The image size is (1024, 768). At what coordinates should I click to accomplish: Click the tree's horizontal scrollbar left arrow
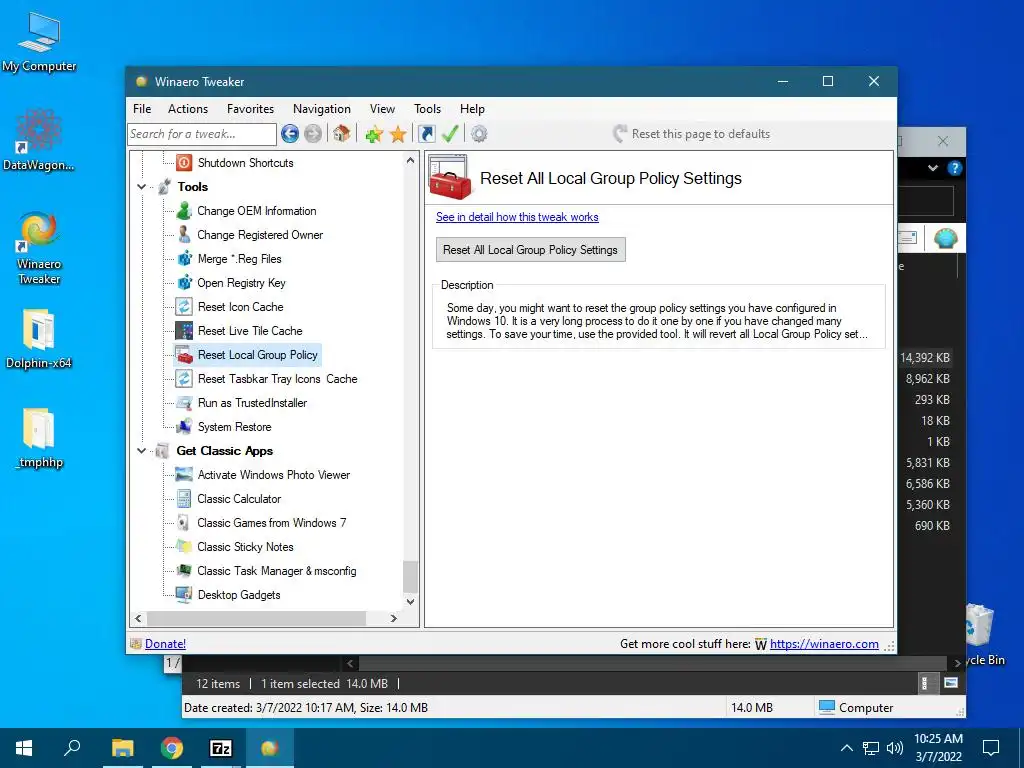[x=138, y=618]
